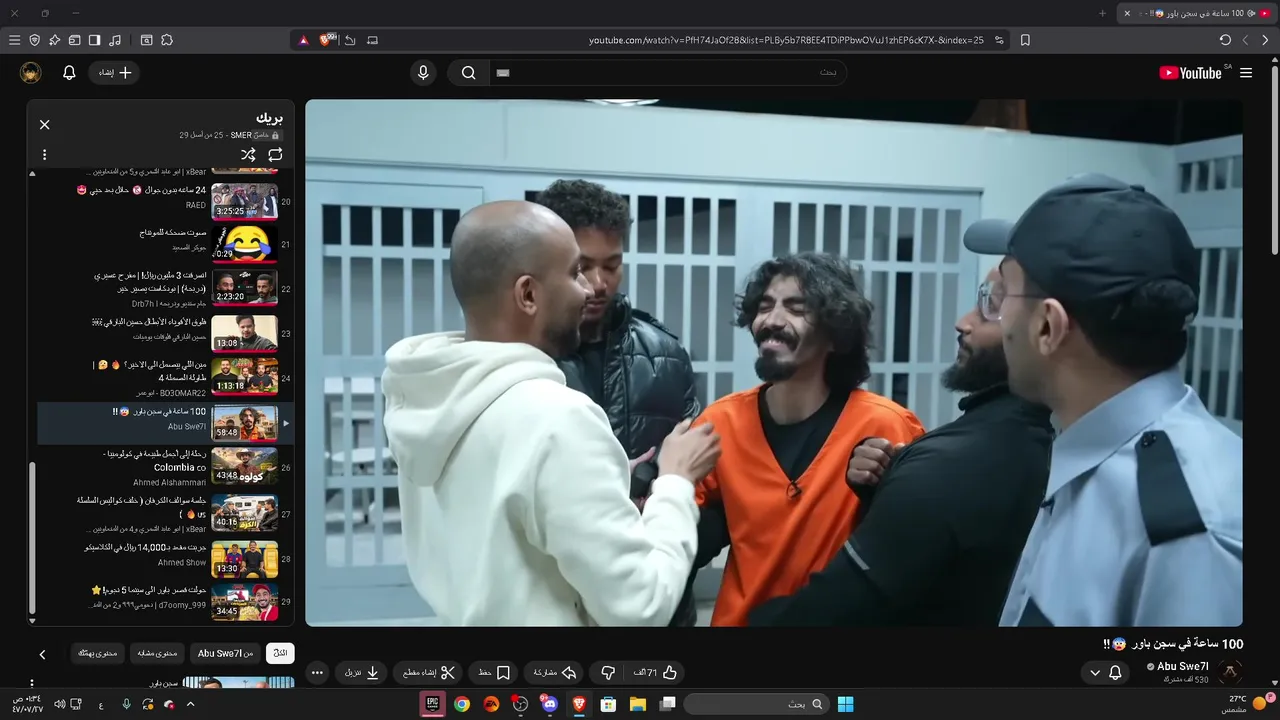Open the account avatar menu
Screen dimensions: 1280x720
[31, 73]
